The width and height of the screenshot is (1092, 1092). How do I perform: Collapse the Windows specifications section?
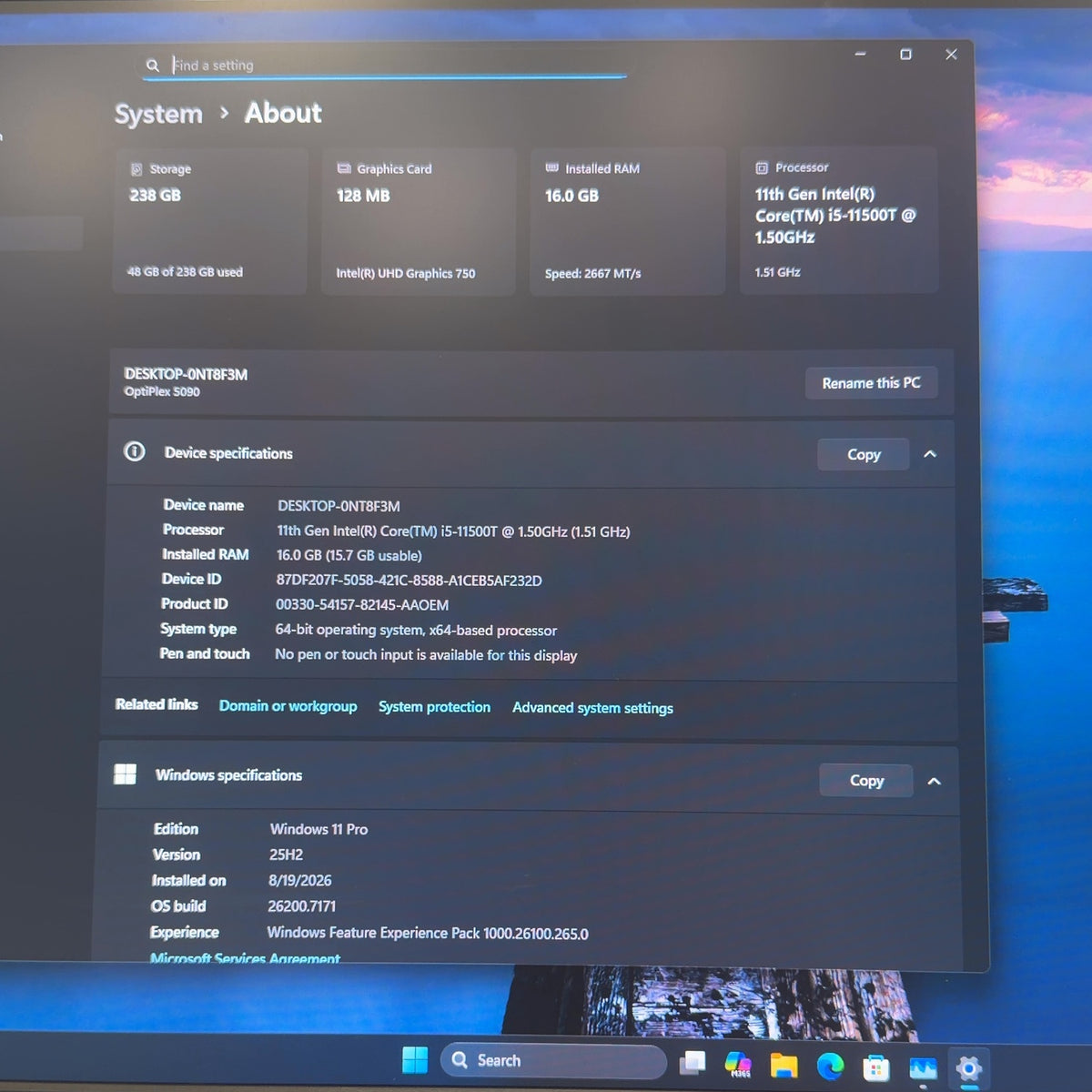(x=934, y=781)
